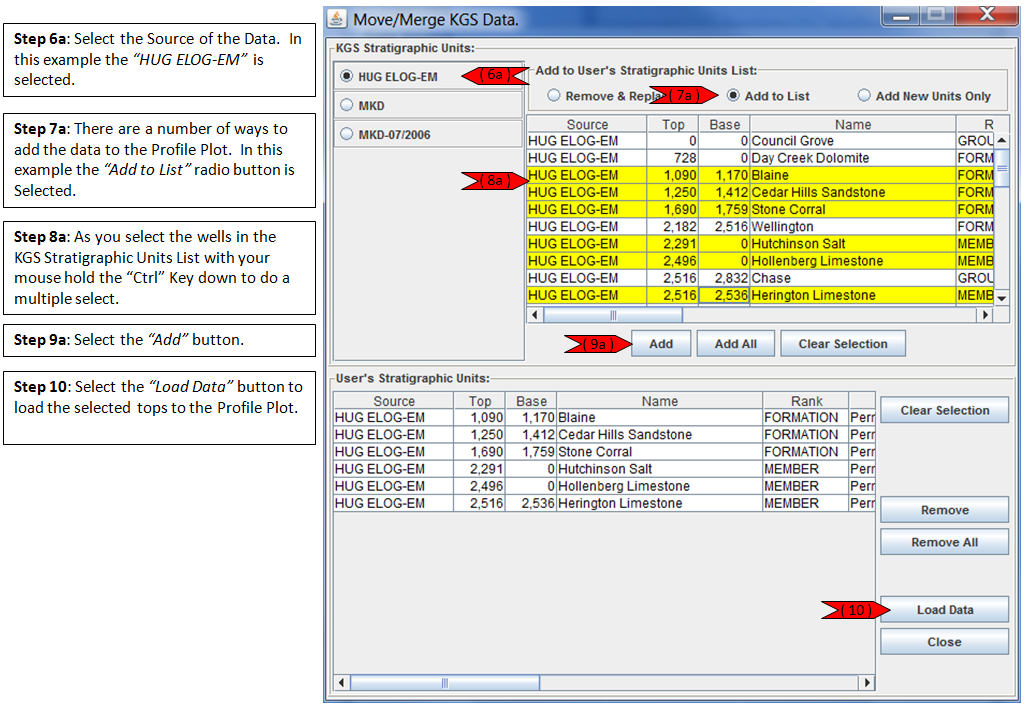
Task: Click the Base header in KGS table
Action: click(x=724, y=124)
